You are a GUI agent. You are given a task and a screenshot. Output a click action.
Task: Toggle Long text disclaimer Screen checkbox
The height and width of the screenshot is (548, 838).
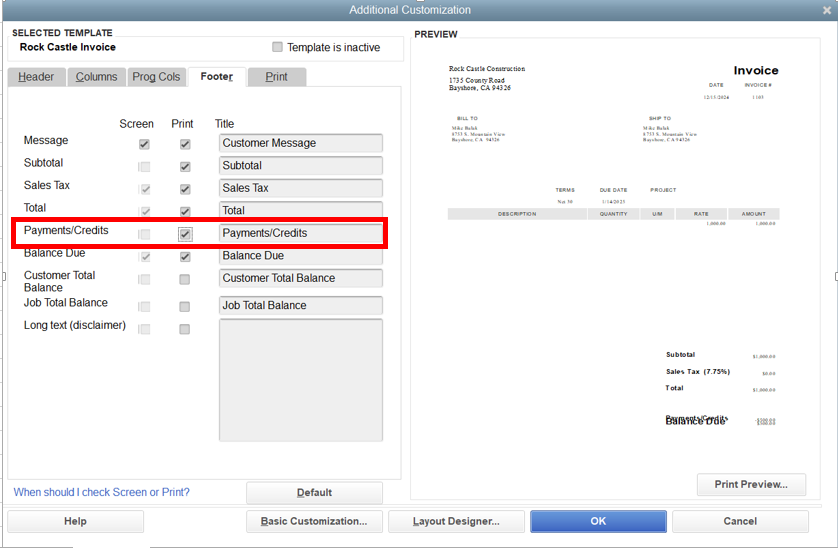(x=144, y=329)
